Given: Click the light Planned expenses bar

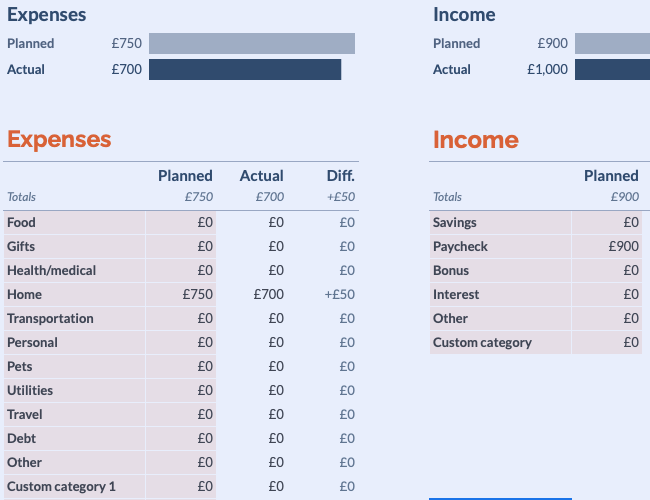Looking at the screenshot, I should tap(252, 43).
